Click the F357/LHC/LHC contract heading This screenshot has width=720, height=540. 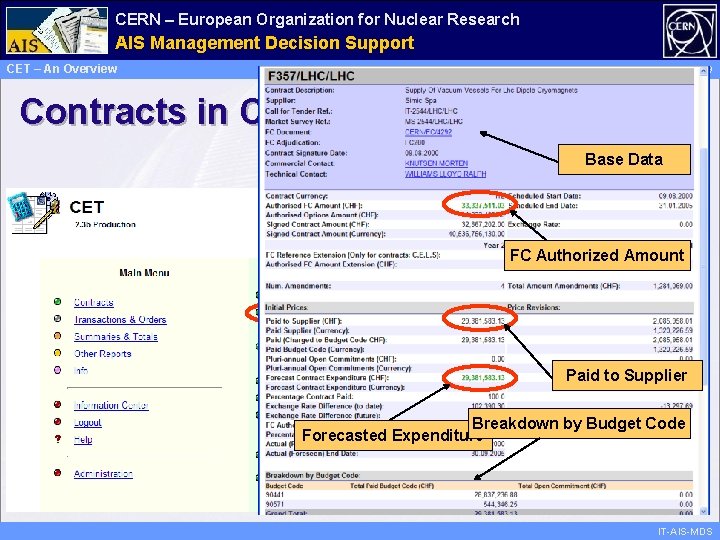click(311, 76)
